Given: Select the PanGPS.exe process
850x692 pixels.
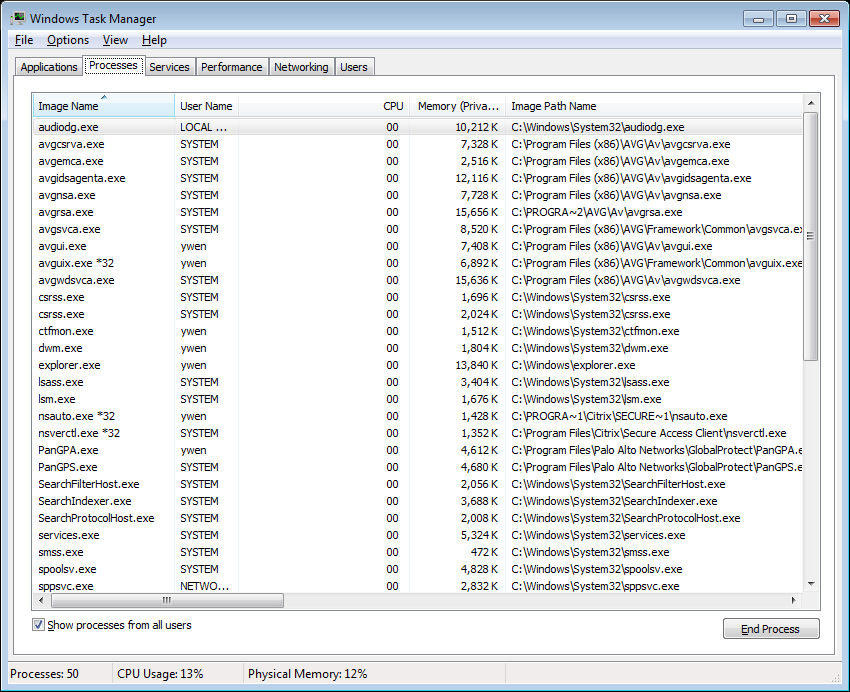Looking at the screenshot, I should pos(417,467).
